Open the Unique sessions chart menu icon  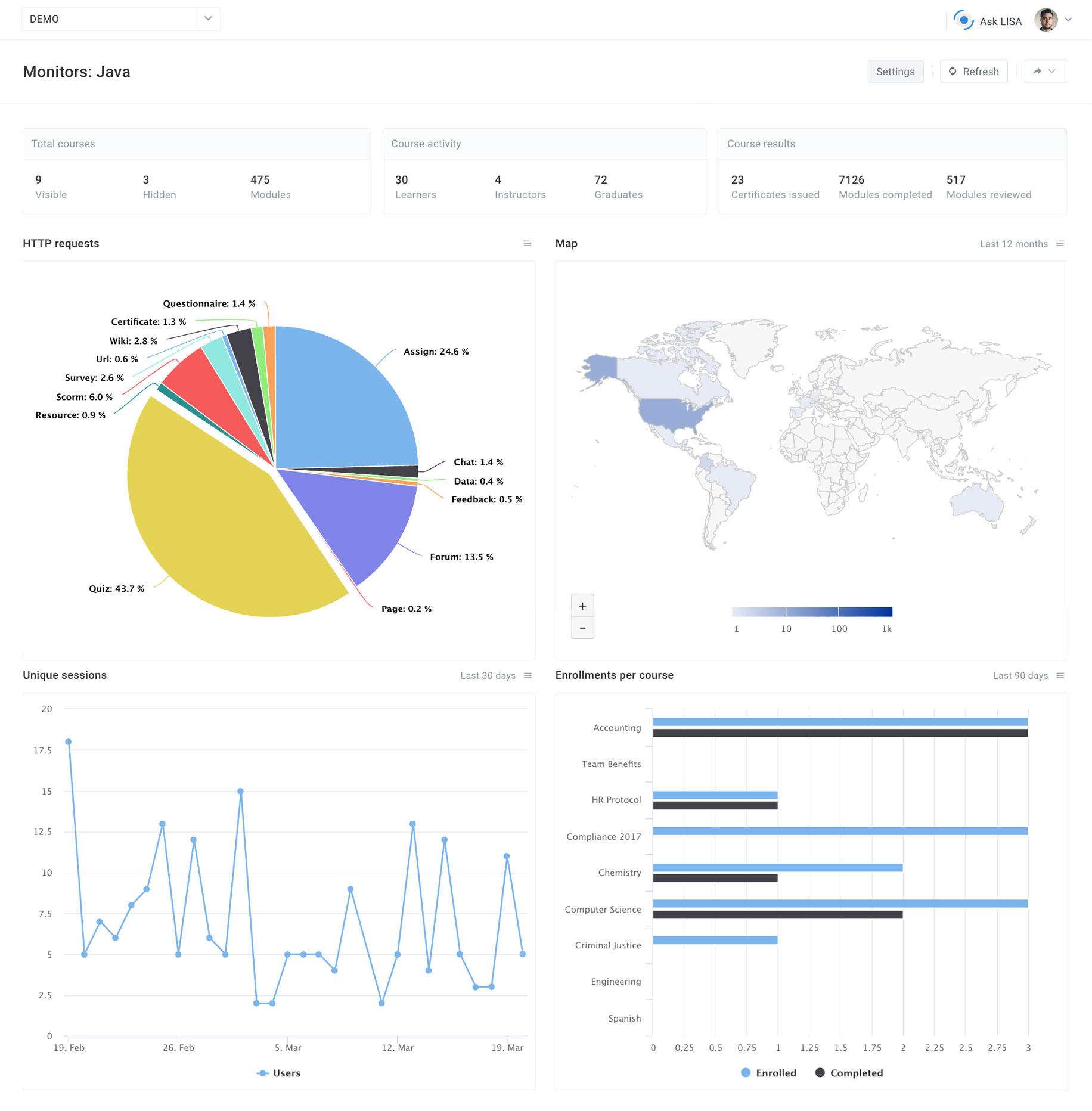528,675
